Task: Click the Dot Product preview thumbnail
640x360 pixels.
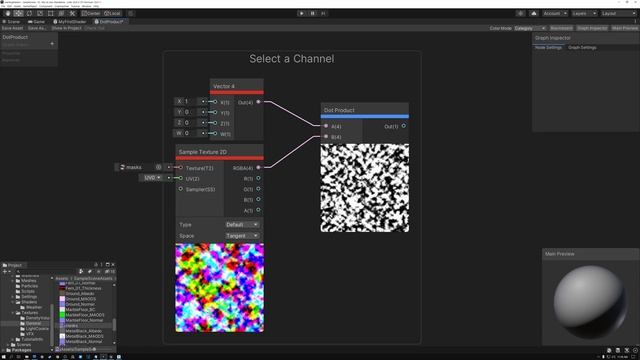Action: [x=364, y=188]
